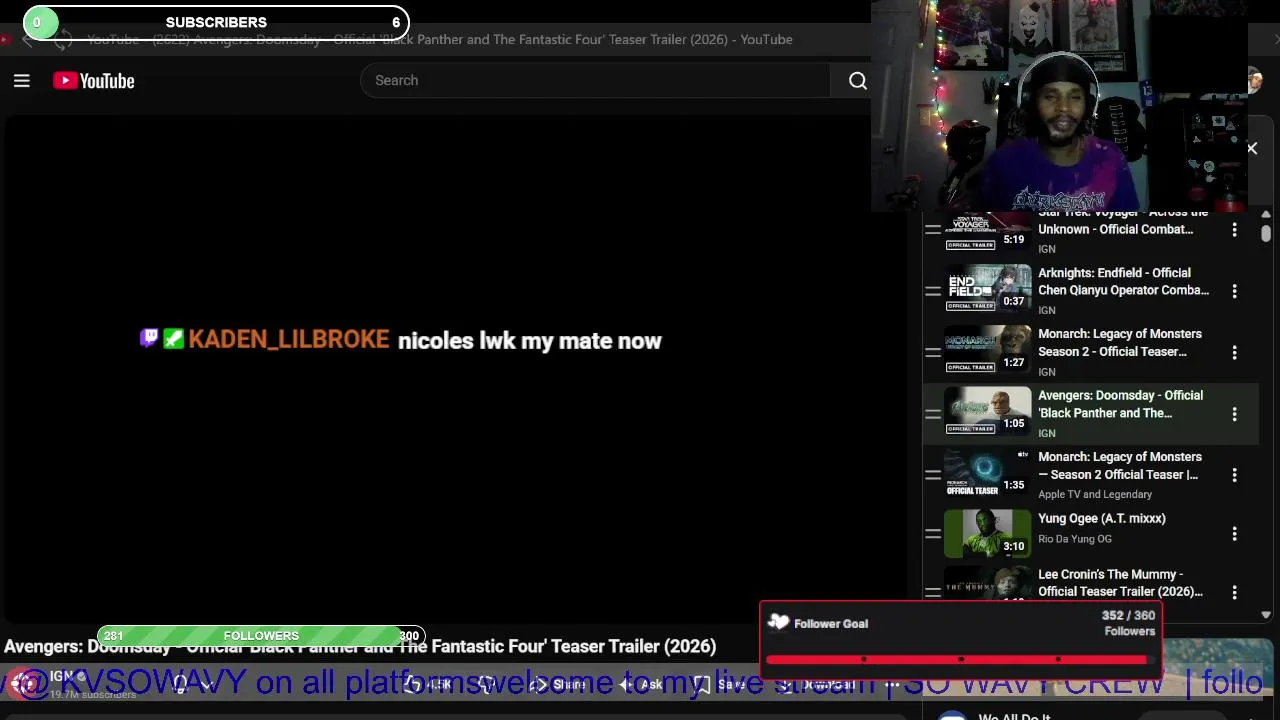Open Yung Ogee video thumbnail
This screenshot has width=1280, height=720.
click(x=987, y=534)
